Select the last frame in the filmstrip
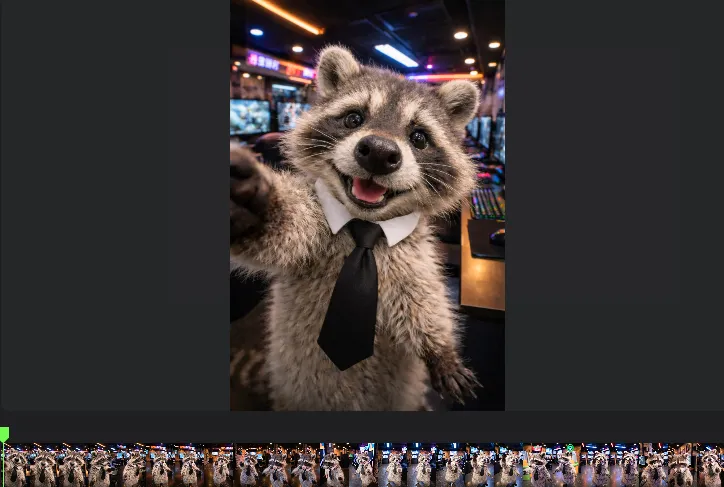Image resolution: width=724 pixels, height=487 pixels. [x=710, y=466]
